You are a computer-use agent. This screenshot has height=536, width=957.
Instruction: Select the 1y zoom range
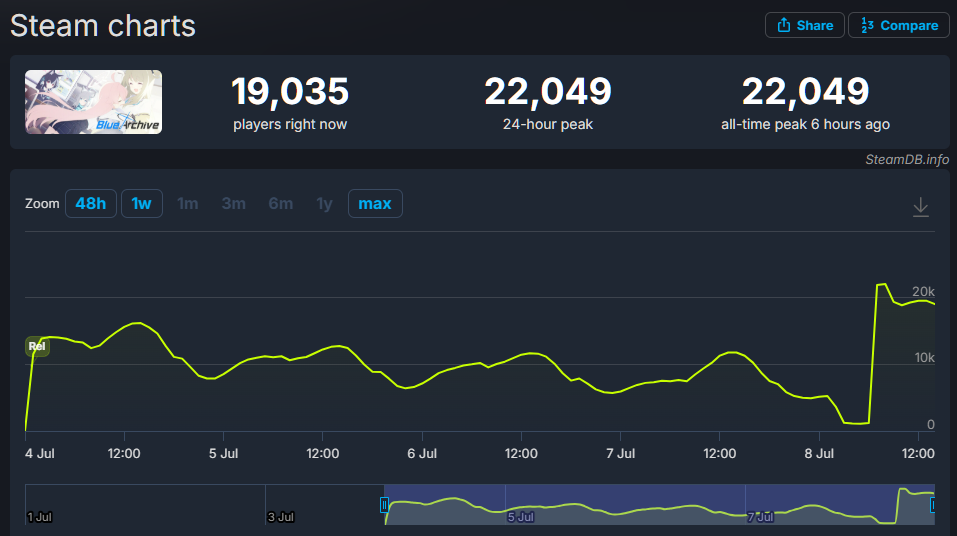(x=325, y=203)
